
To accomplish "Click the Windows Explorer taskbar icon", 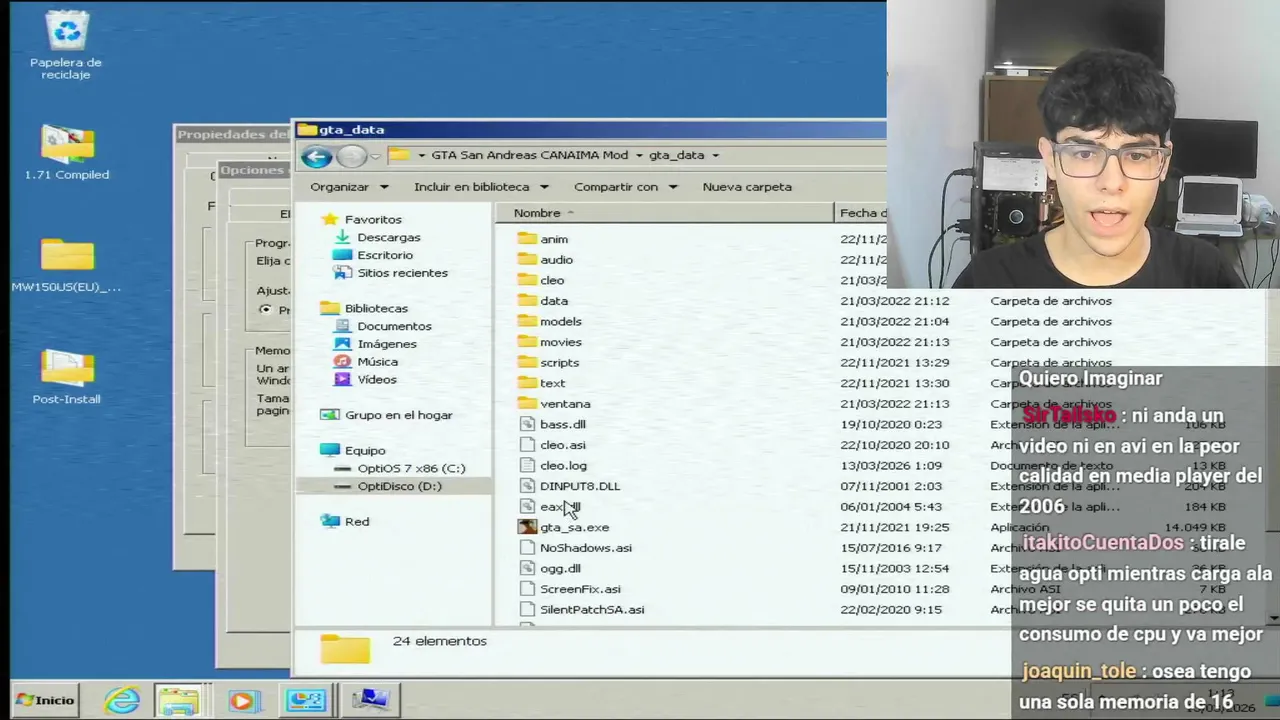I will [x=179, y=700].
